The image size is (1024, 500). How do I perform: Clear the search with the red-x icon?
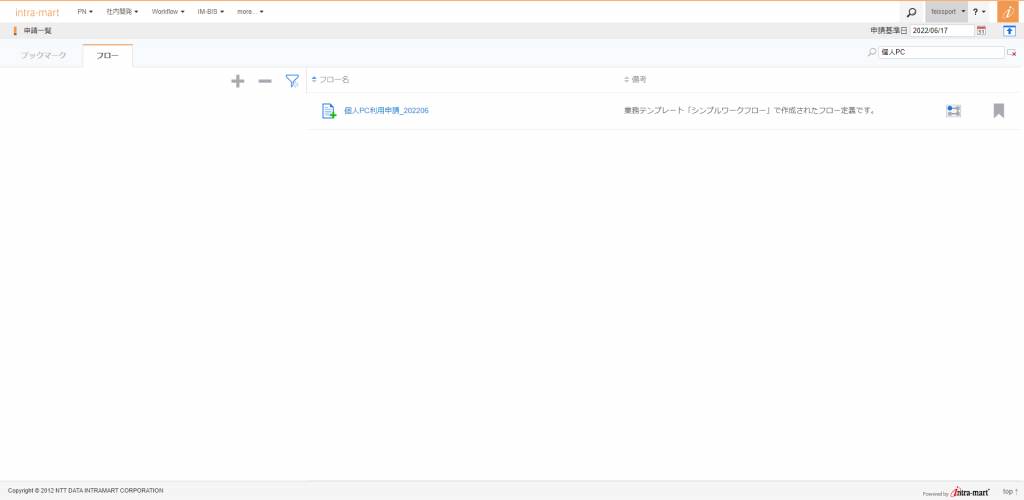(x=1012, y=53)
